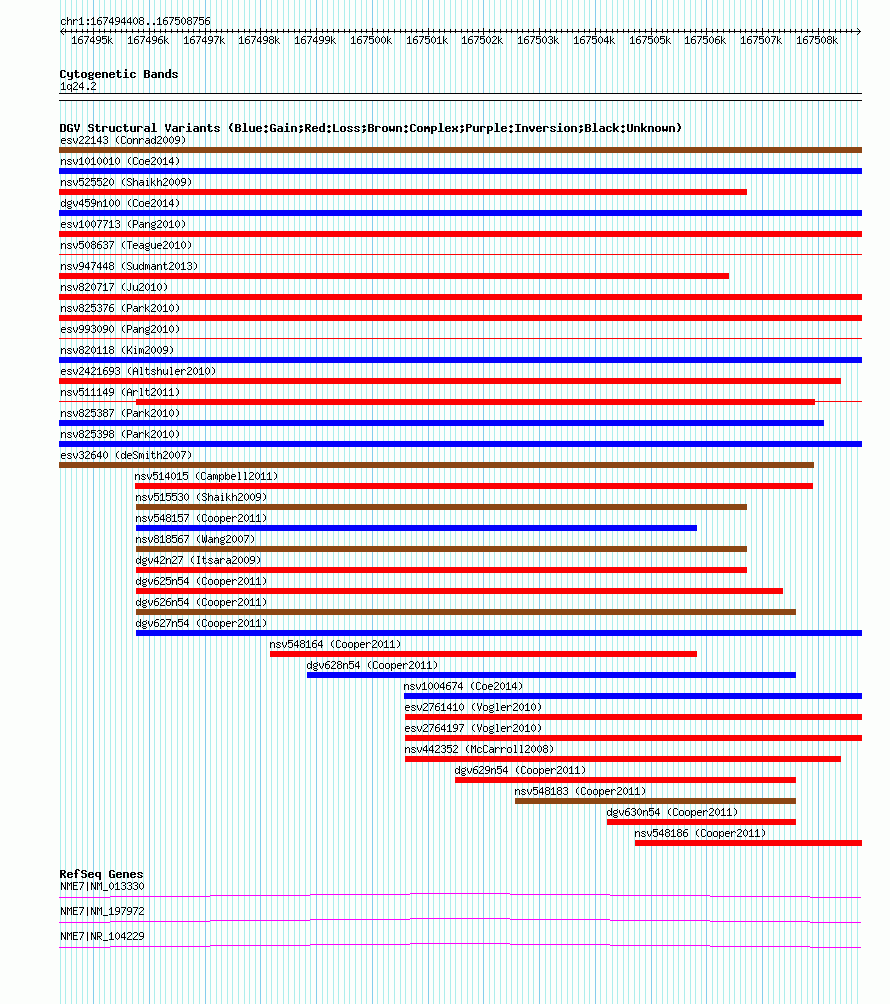The image size is (890, 1004).
Task: Click the red bar under nsv525520
Action: (x=403, y=192)
